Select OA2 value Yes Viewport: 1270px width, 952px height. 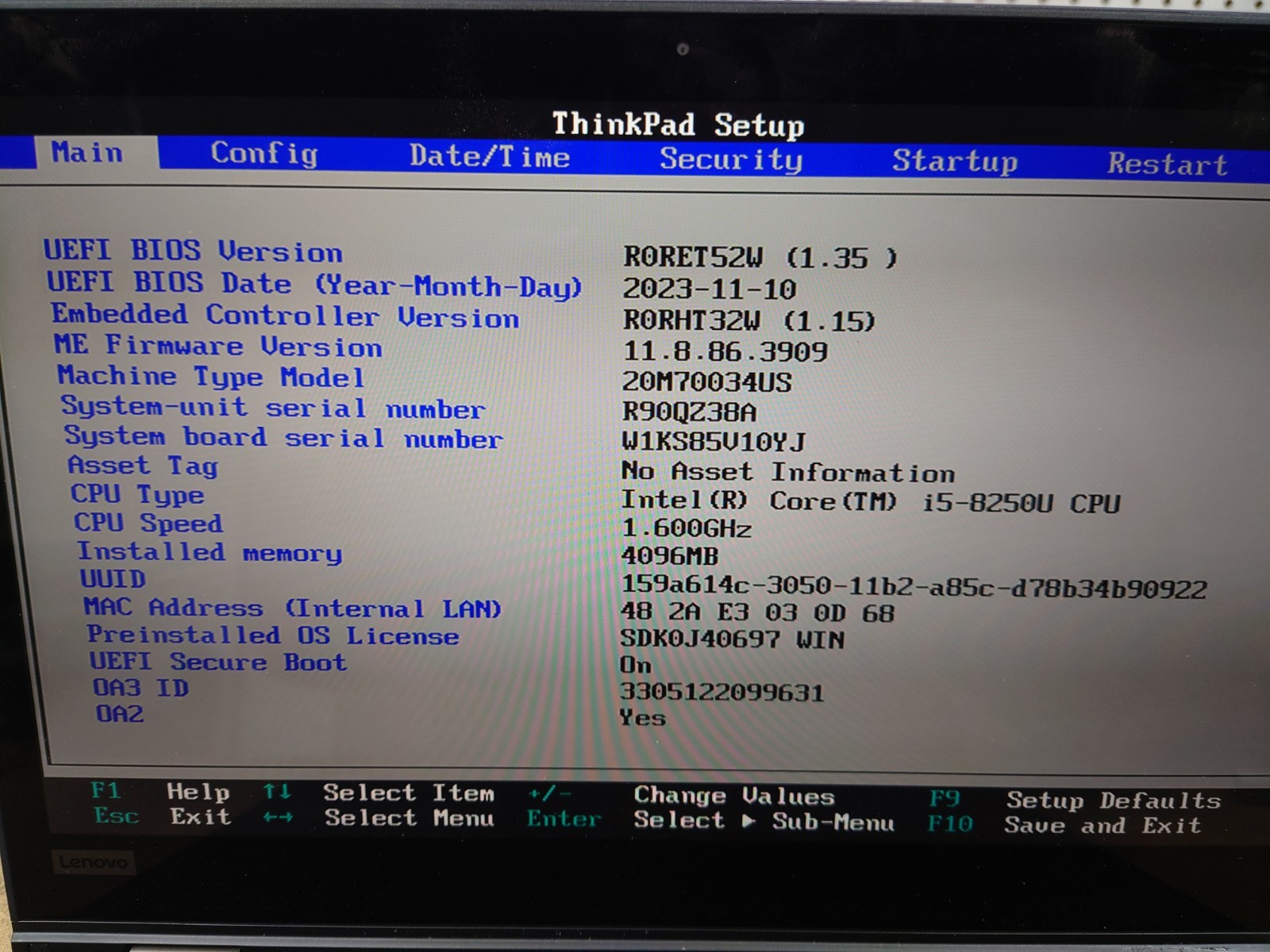click(642, 718)
